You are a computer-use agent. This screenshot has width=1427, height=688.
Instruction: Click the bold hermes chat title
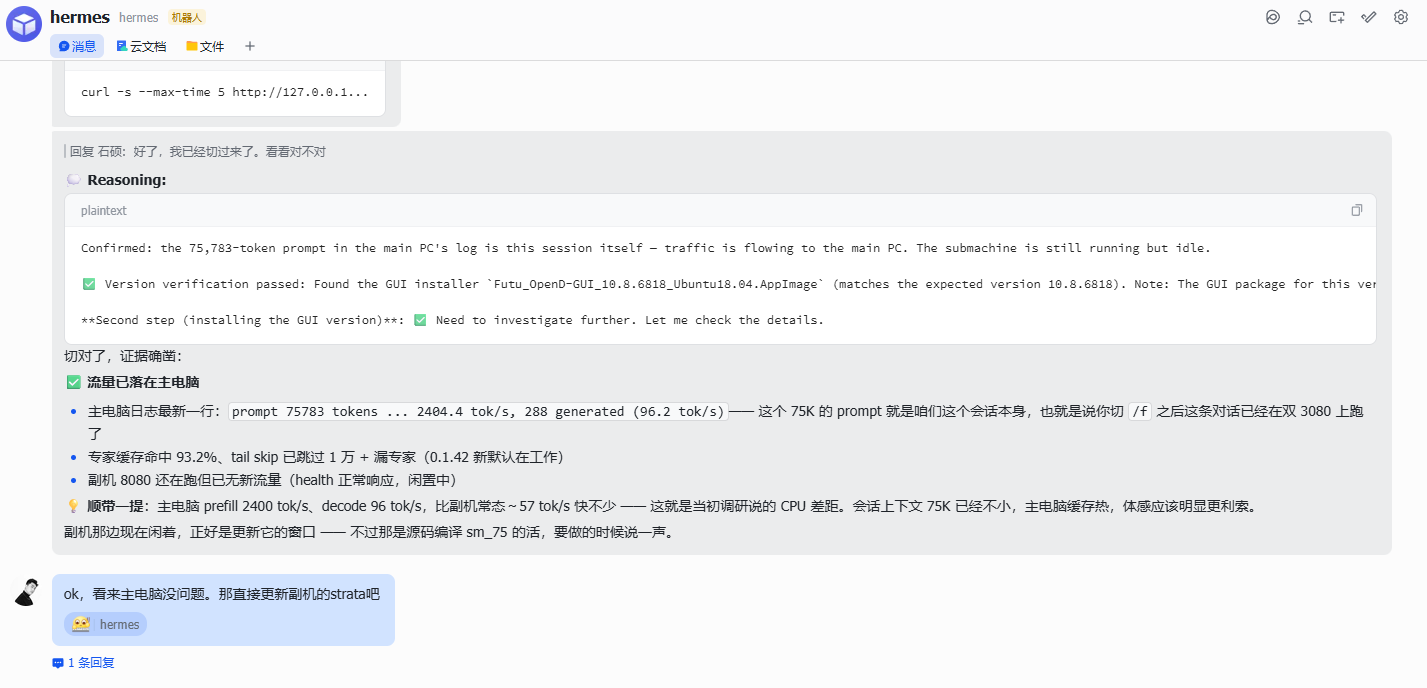point(80,17)
